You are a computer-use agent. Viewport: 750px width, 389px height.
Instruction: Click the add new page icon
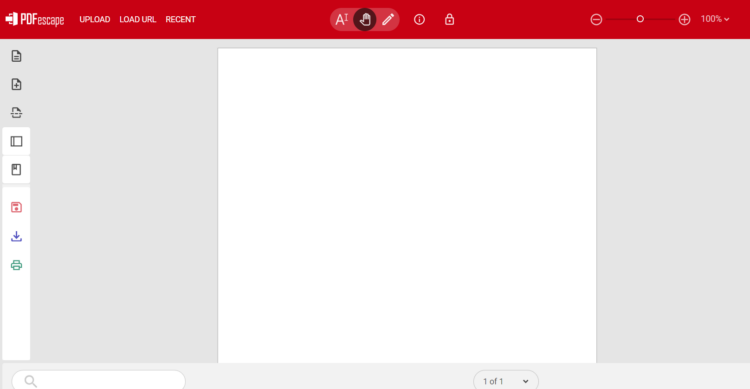[16, 84]
